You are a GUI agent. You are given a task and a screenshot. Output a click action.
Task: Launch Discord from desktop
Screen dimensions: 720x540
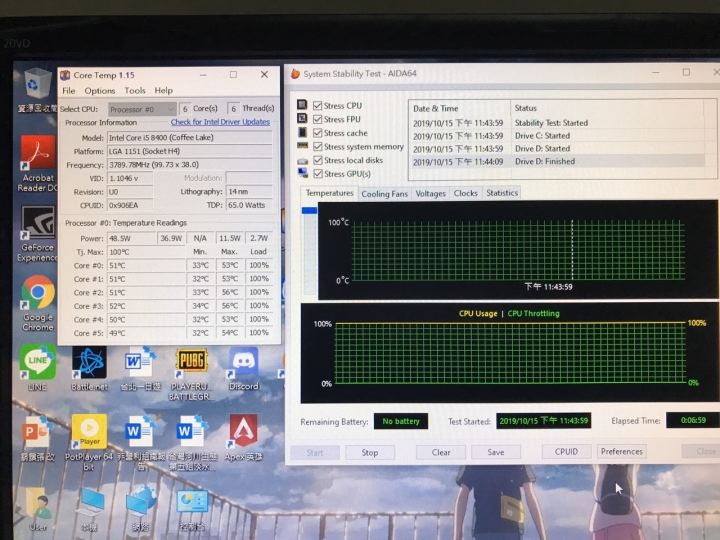coord(243,368)
